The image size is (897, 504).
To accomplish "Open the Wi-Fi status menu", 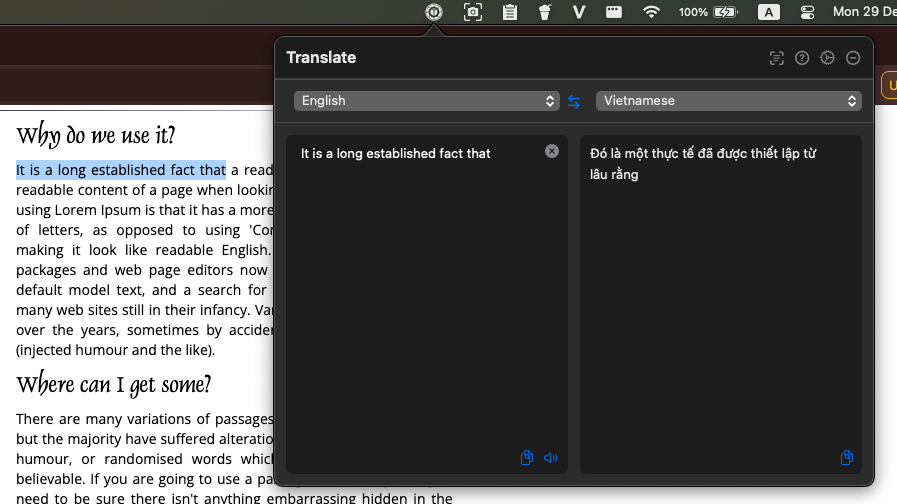I will click(x=652, y=12).
